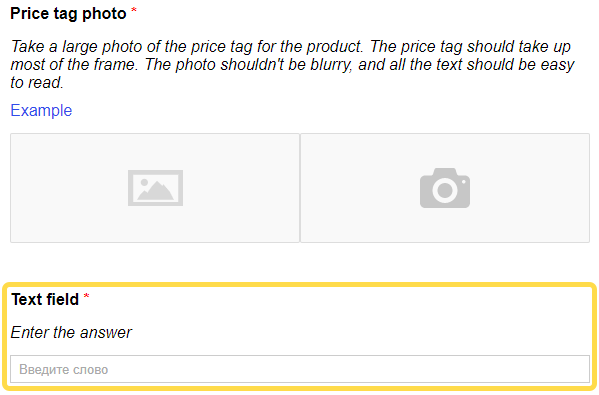Screen dimensions: 599x395
Task: Select the left photo upload box
Action: (155, 188)
